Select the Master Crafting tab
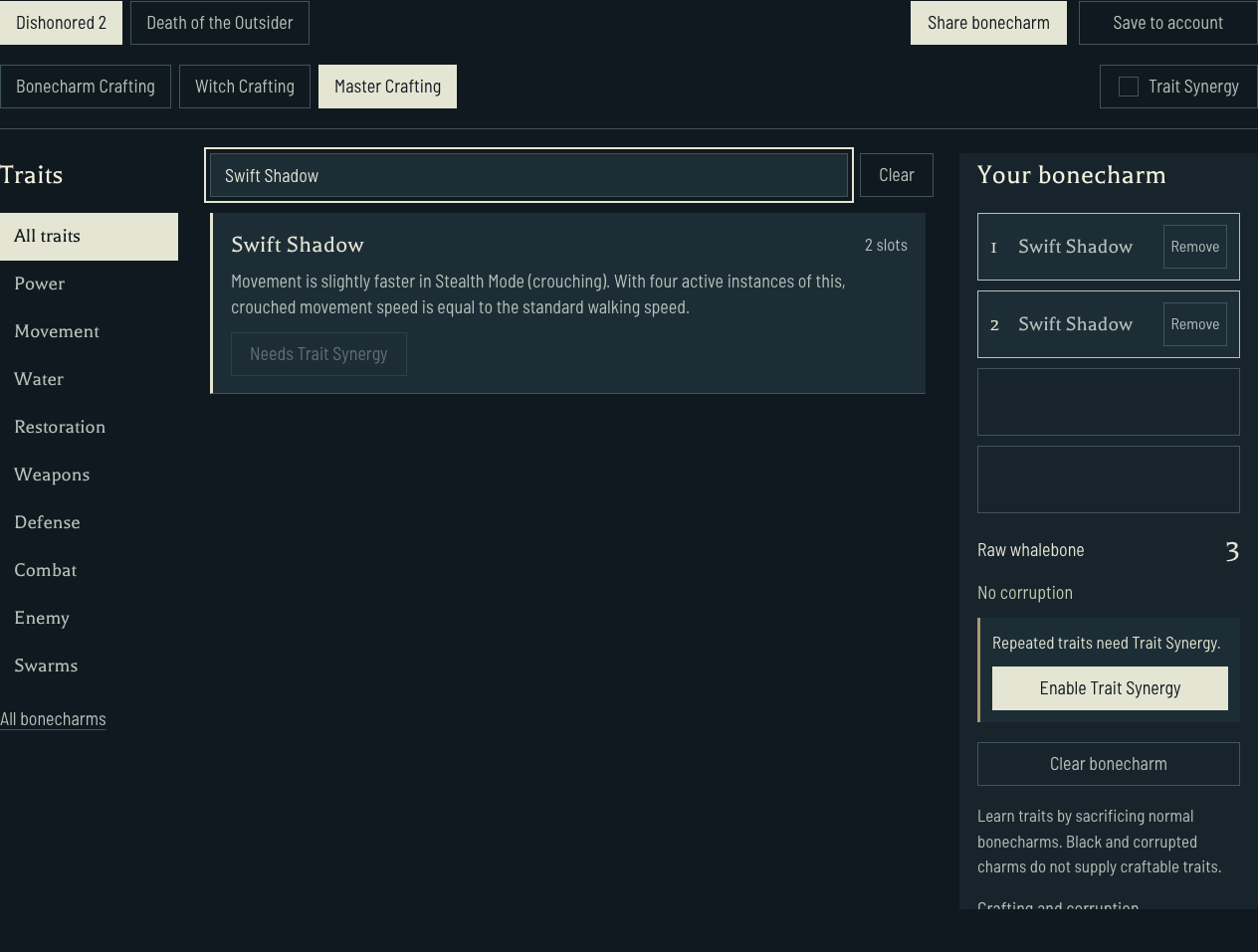The width and height of the screenshot is (1258, 952). pyautogui.click(x=387, y=87)
